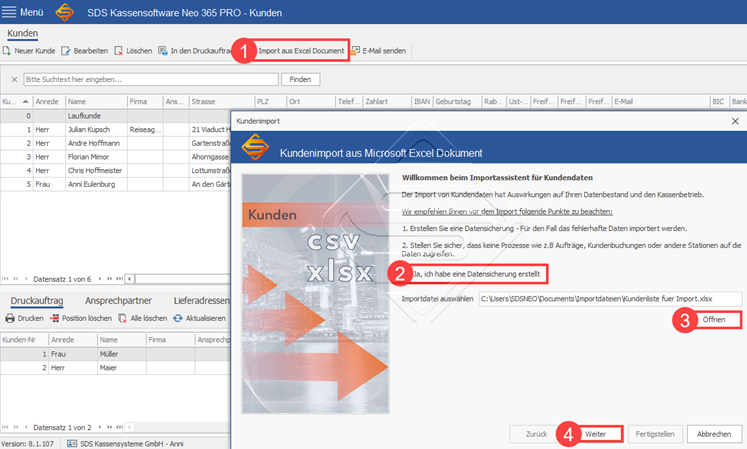Image resolution: width=747 pixels, height=449 pixels.
Task: Click the Ort column header
Action: pyautogui.click(x=311, y=102)
